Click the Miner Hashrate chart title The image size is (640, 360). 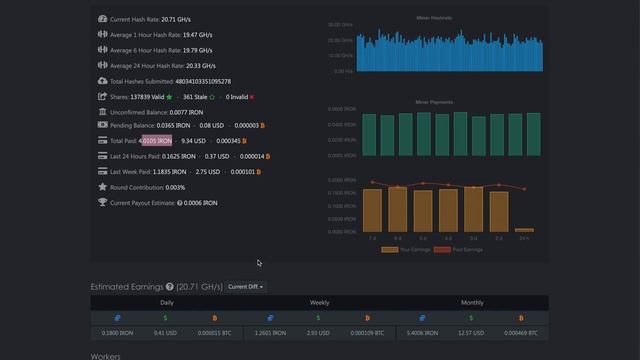pos(434,18)
